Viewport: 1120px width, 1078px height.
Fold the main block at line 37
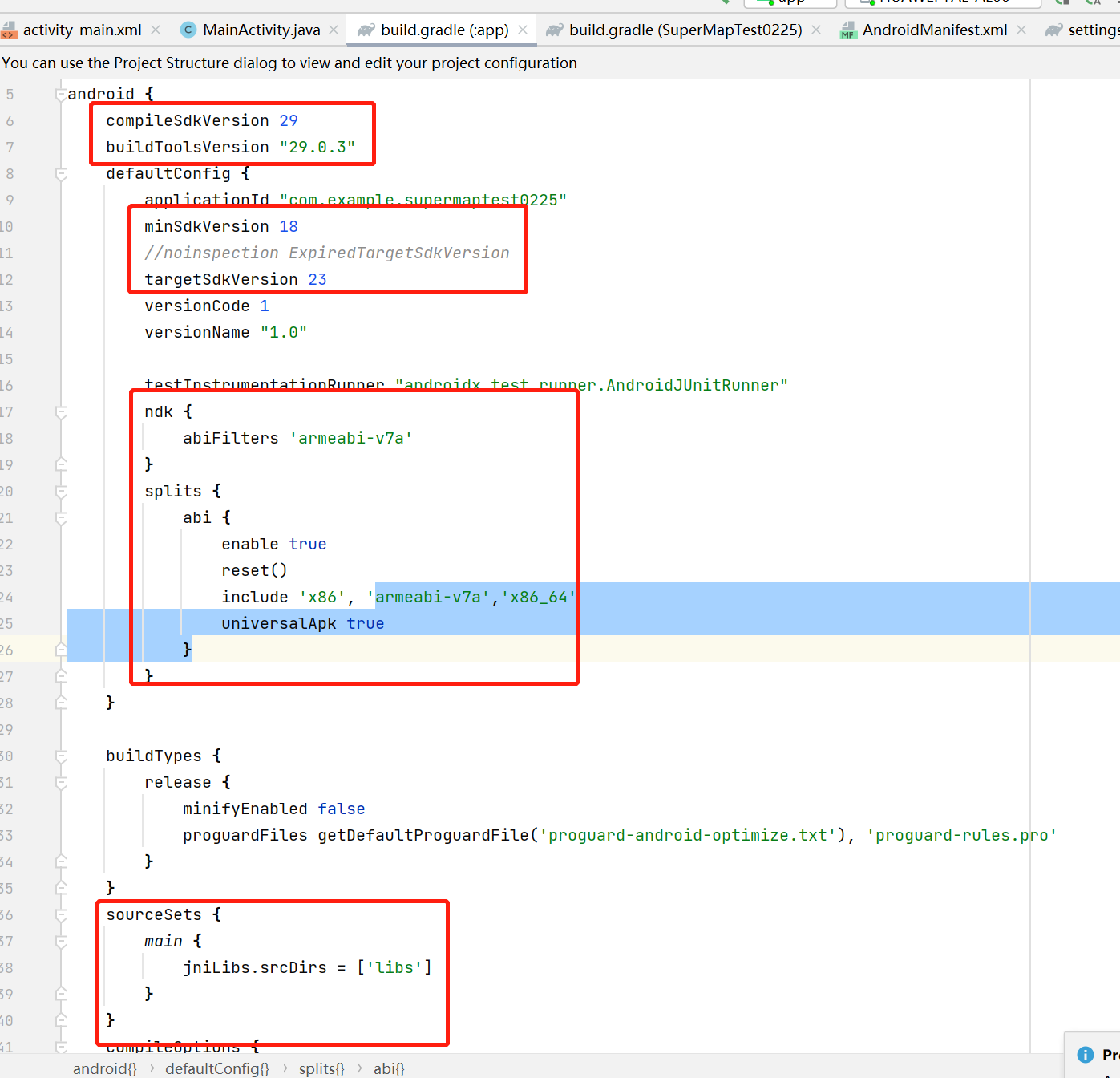coord(61,941)
